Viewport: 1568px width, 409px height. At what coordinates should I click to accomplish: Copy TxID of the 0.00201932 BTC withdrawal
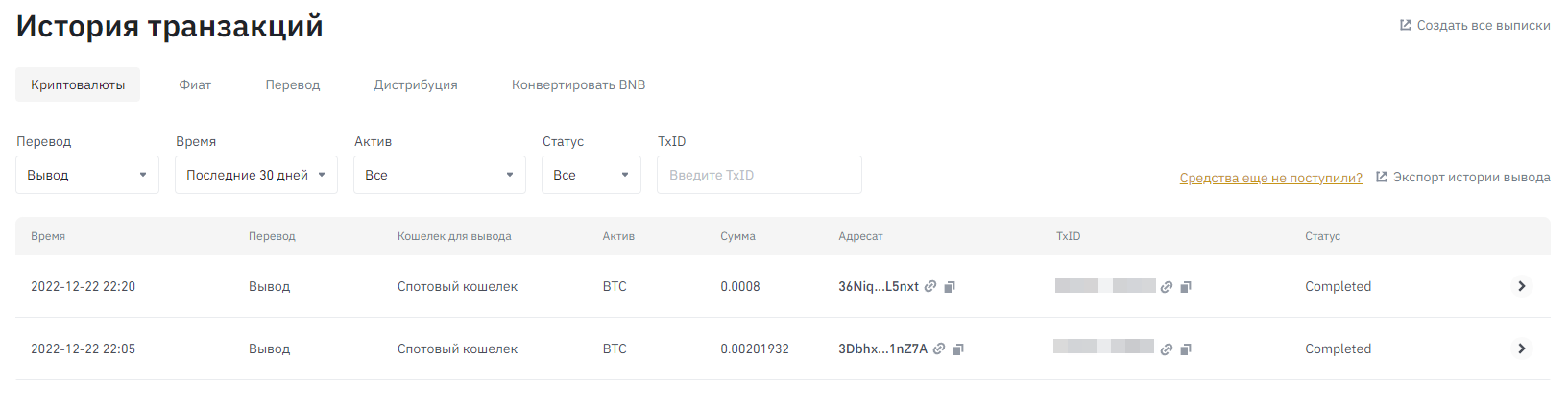click(1186, 349)
